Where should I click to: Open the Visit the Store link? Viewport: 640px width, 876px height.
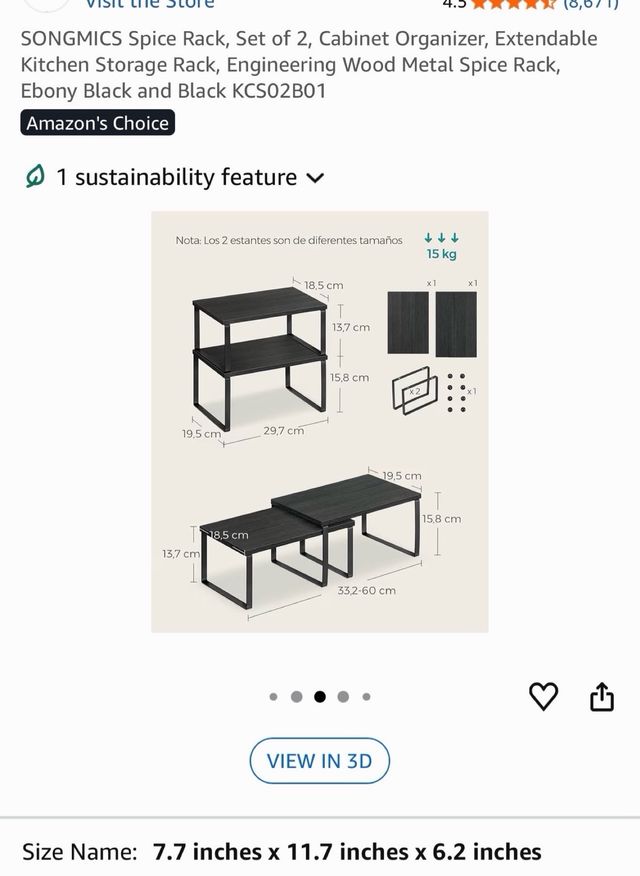150,4
